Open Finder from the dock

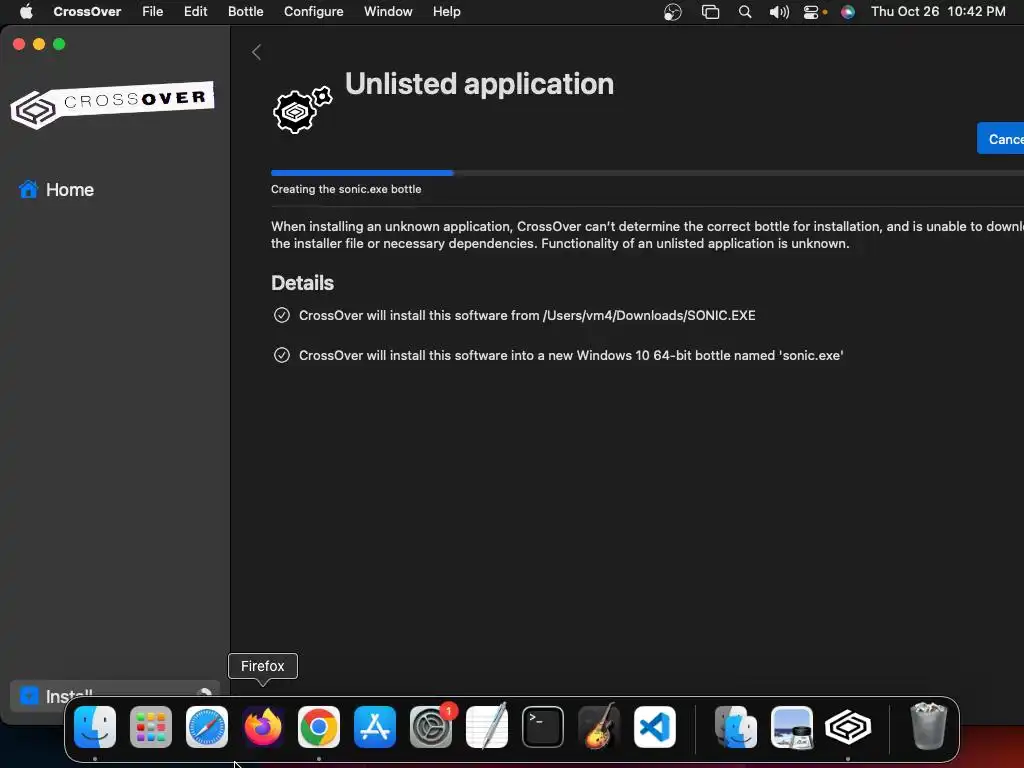tap(95, 727)
